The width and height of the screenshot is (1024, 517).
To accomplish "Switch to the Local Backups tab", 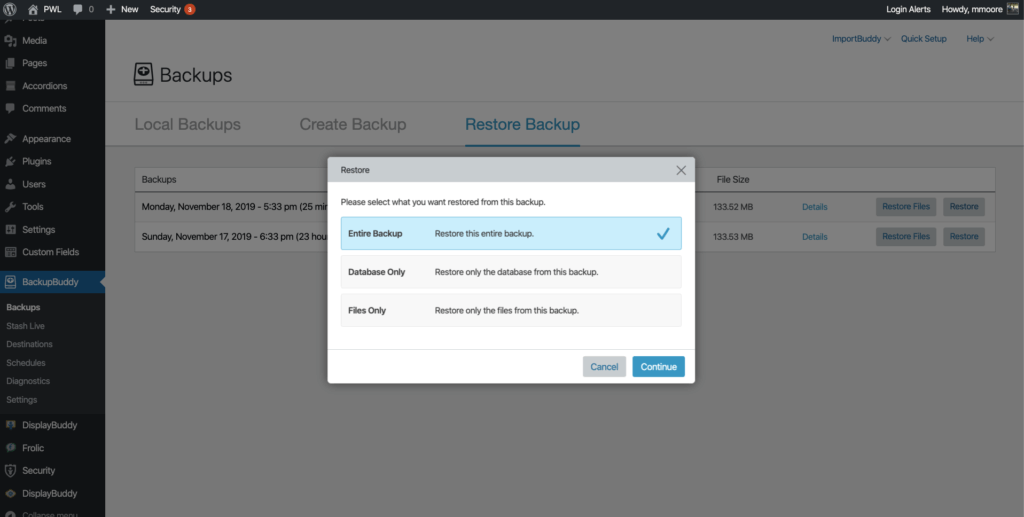I will click(x=187, y=124).
